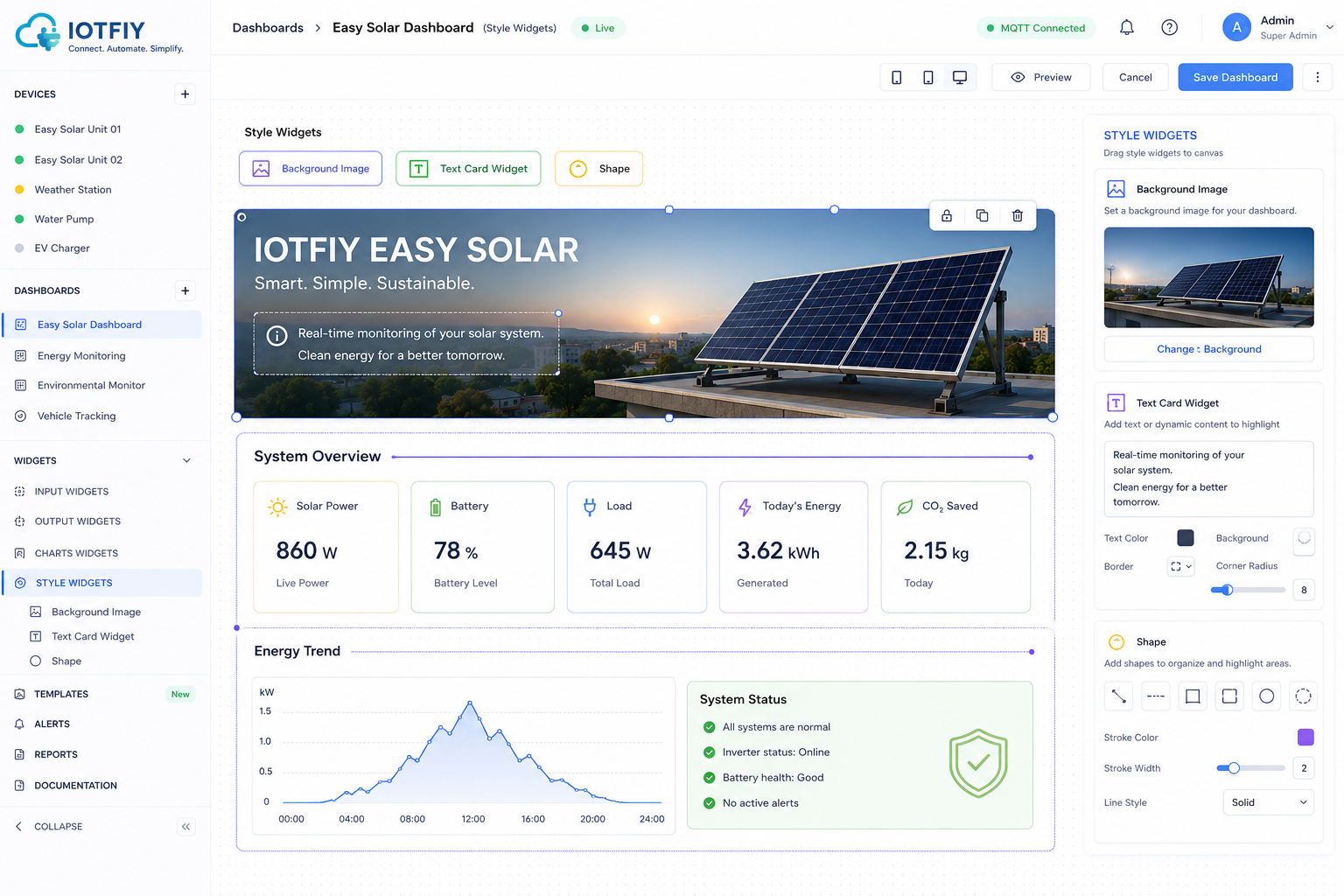This screenshot has width=1344, height=896.
Task: Open the help question mark icon
Action: (1169, 28)
